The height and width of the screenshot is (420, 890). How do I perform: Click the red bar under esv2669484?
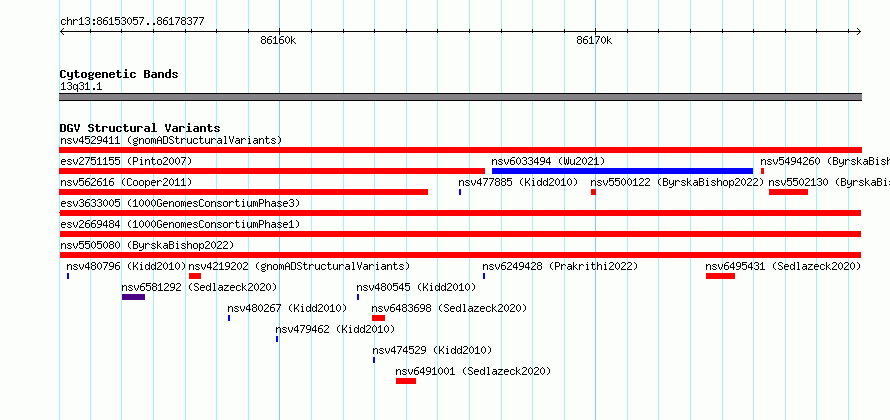pyautogui.click(x=460, y=234)
